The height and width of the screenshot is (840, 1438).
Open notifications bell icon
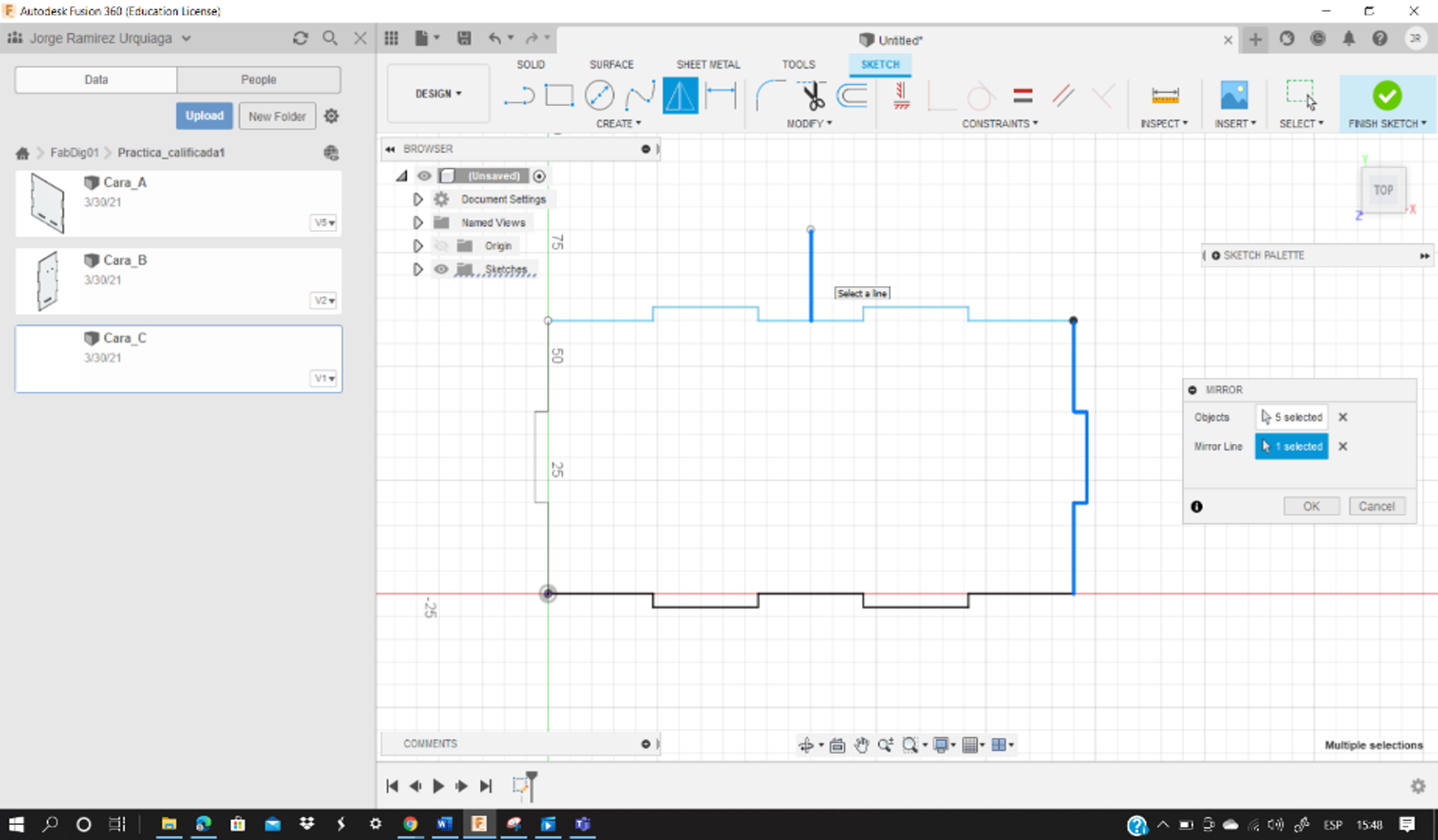1348,39
